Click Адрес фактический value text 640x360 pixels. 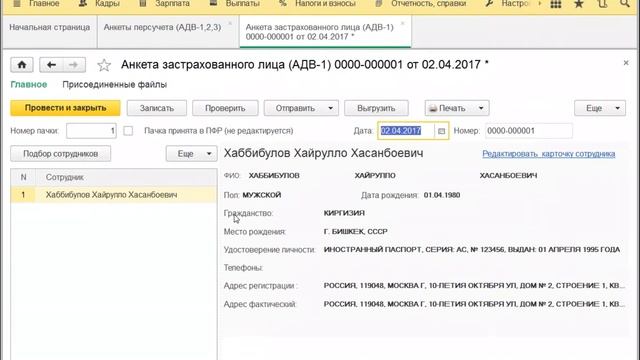(x=474, y=304)
